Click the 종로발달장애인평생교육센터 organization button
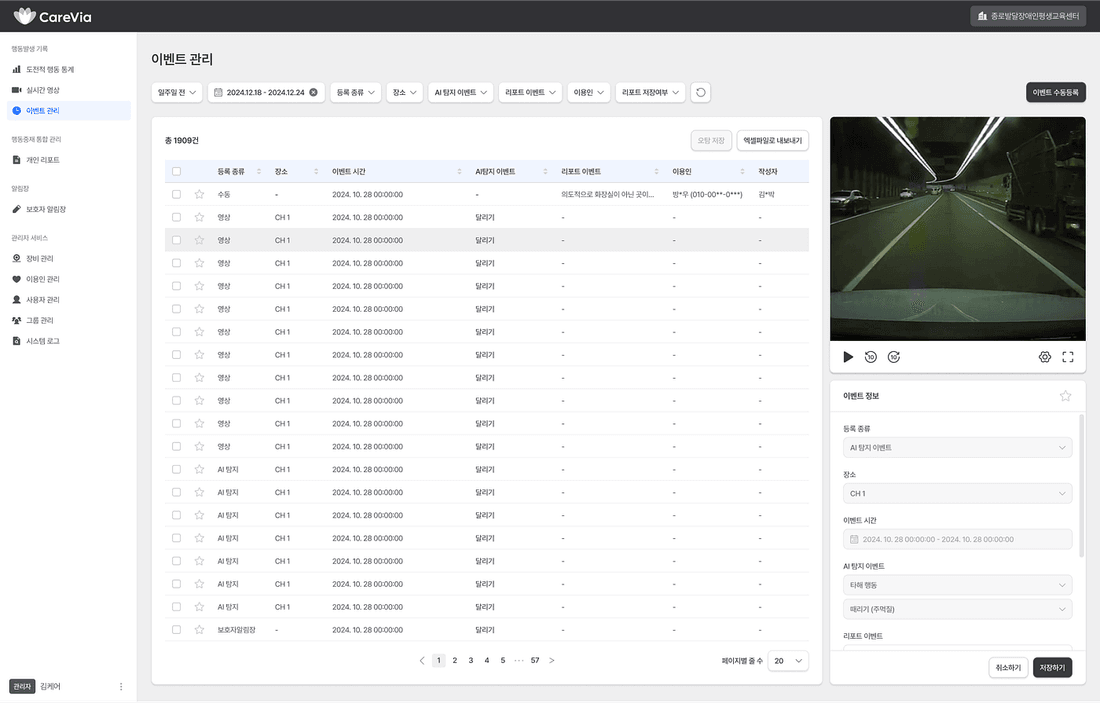This screenshot has height=703, width=1100. click(x=1028, y=16)
